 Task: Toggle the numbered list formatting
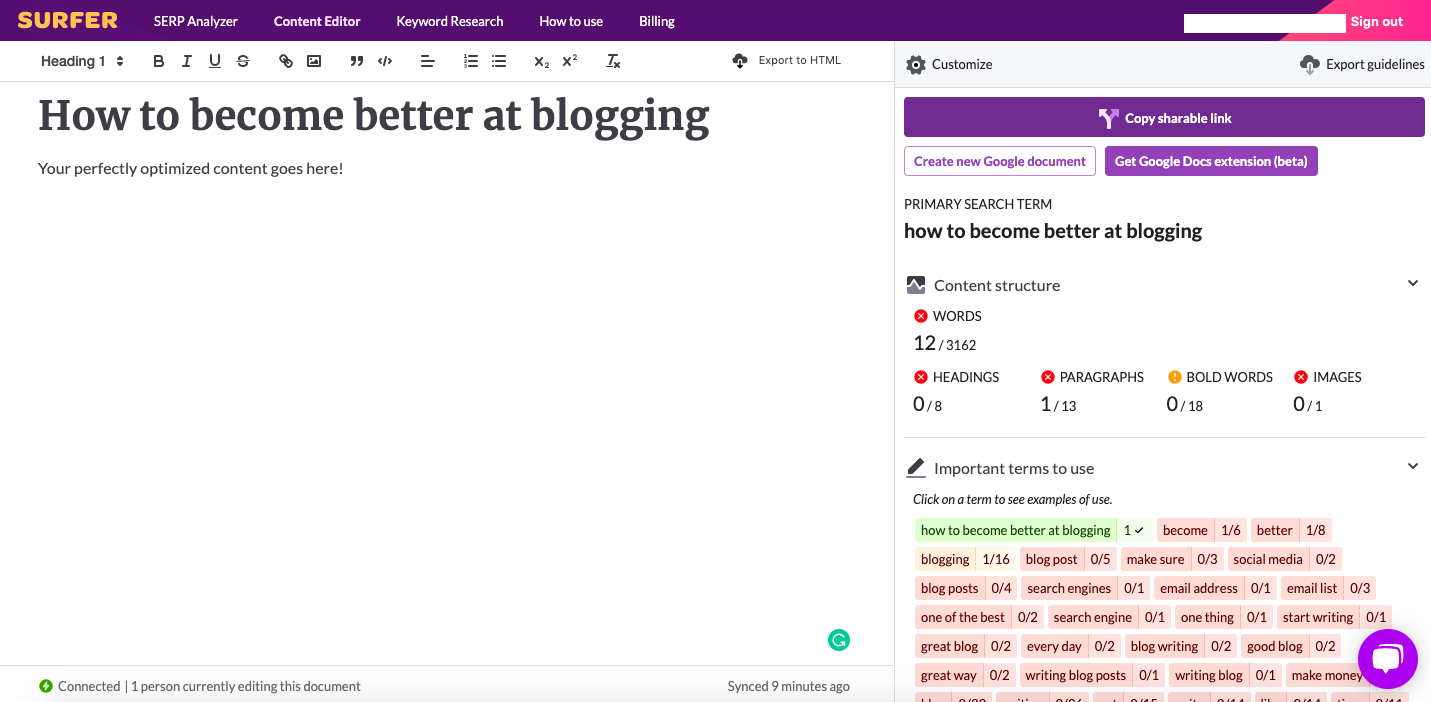471,61
